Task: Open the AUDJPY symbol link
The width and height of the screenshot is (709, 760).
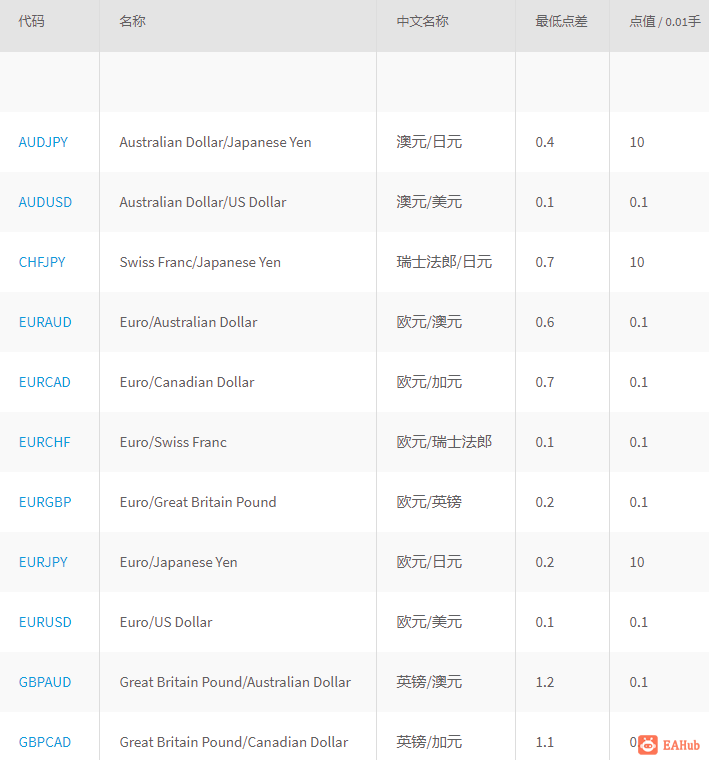Action: pos(43,142)
